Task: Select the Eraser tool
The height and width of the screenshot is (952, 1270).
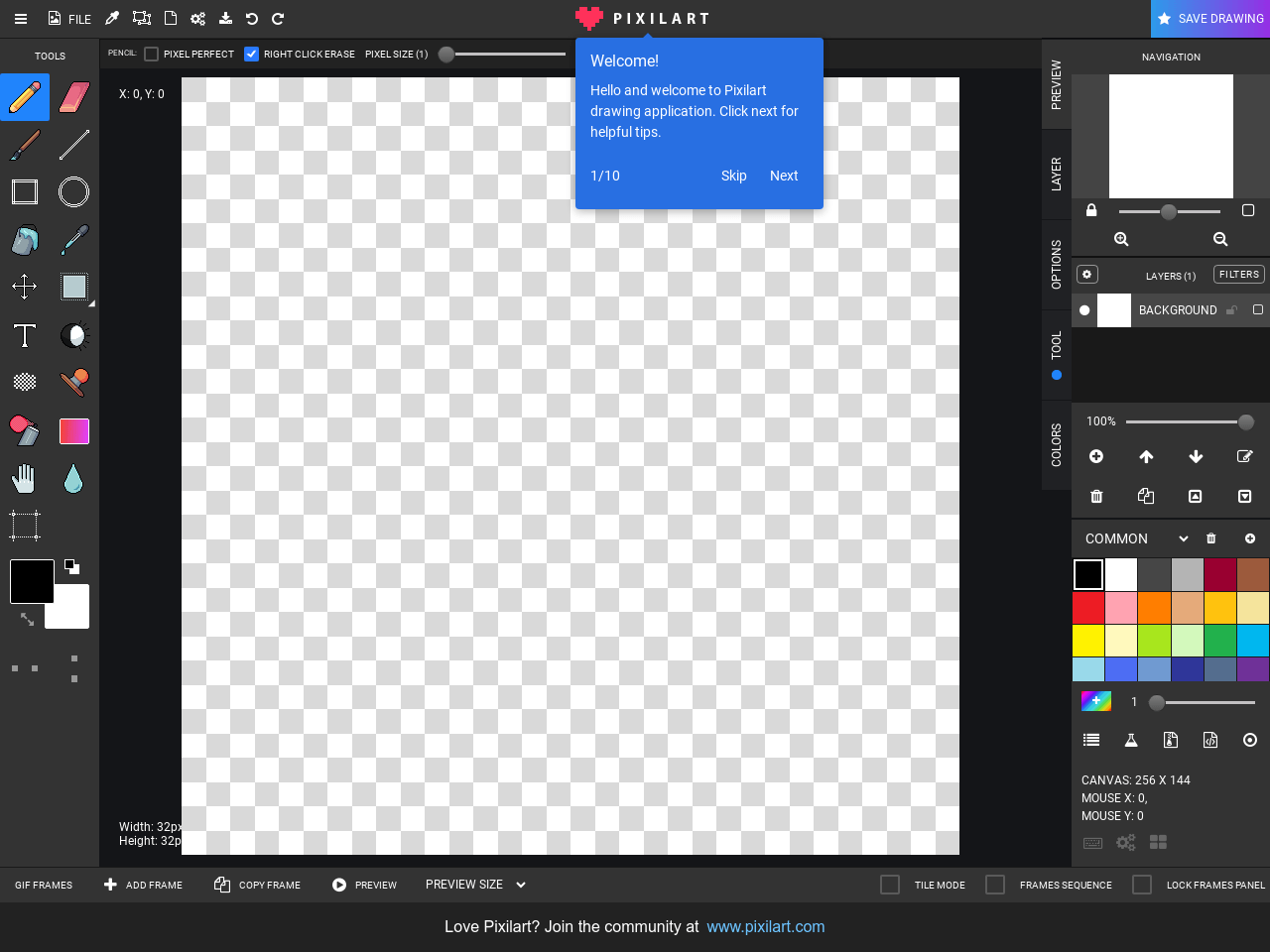Action: [74, 96]
